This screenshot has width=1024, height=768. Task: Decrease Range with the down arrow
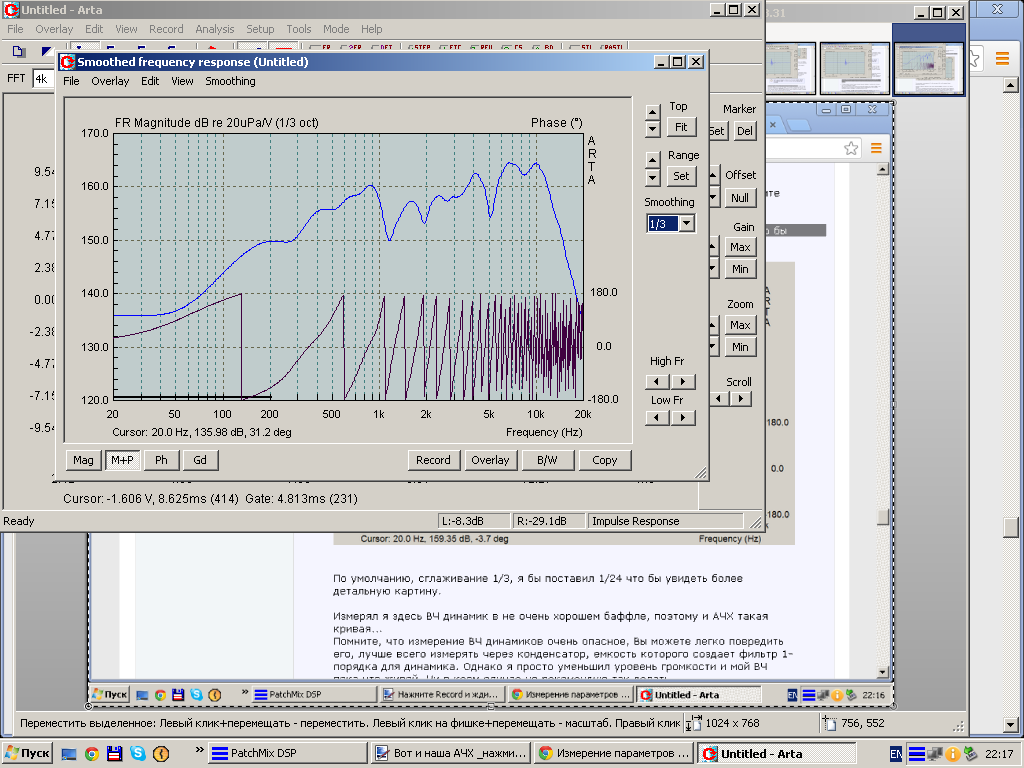click(x=653, y=178)
